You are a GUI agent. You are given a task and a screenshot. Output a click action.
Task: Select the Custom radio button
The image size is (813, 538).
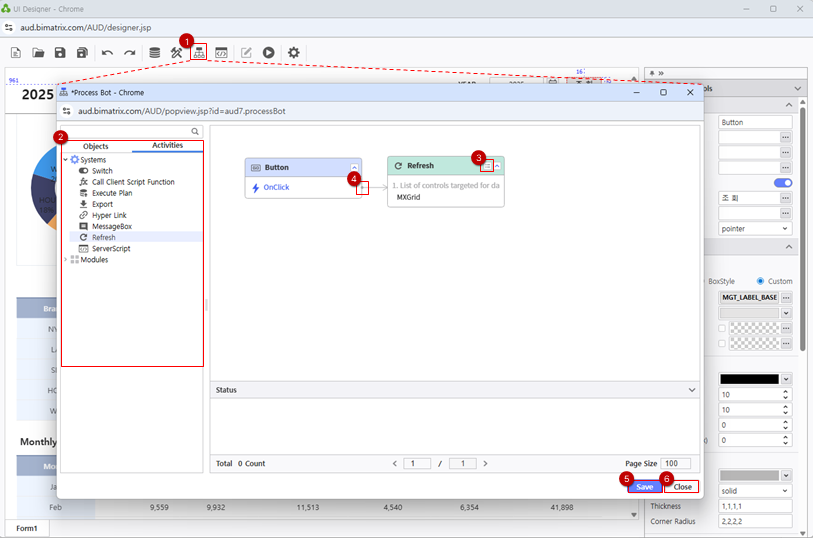coord(761,281)
